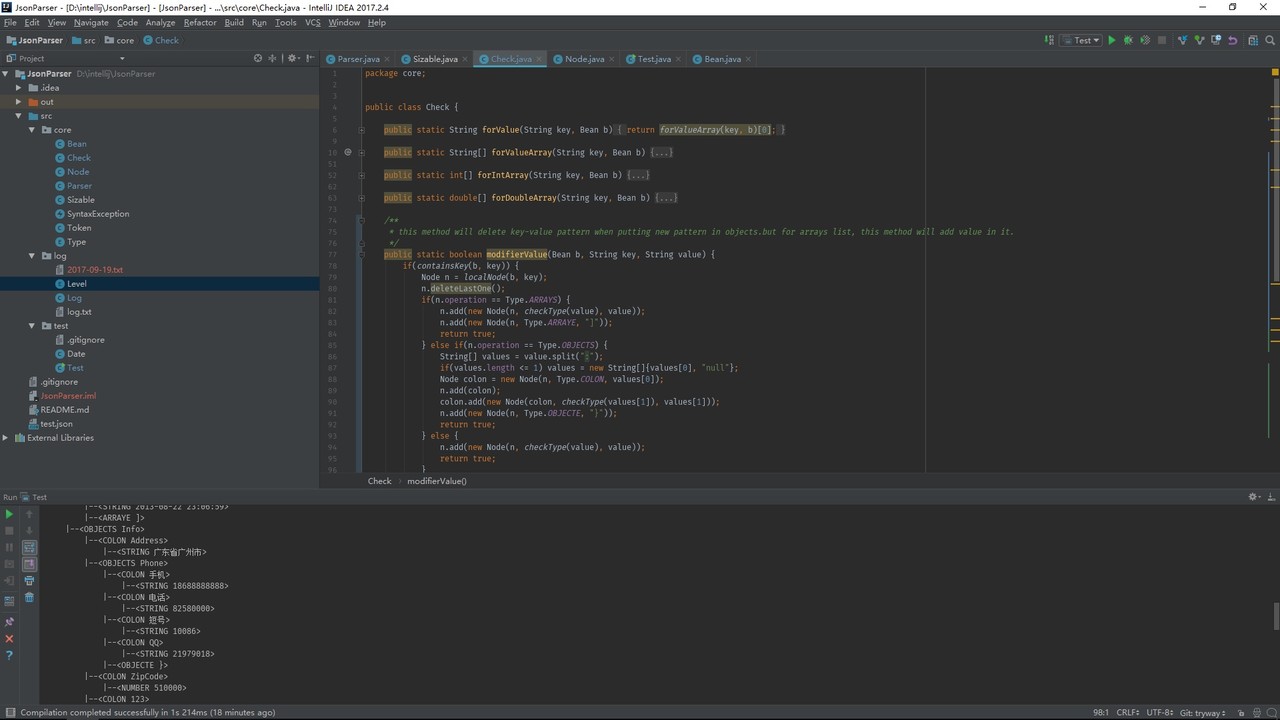
Task: Collapse the test package
Action: [x=32, y=326]
